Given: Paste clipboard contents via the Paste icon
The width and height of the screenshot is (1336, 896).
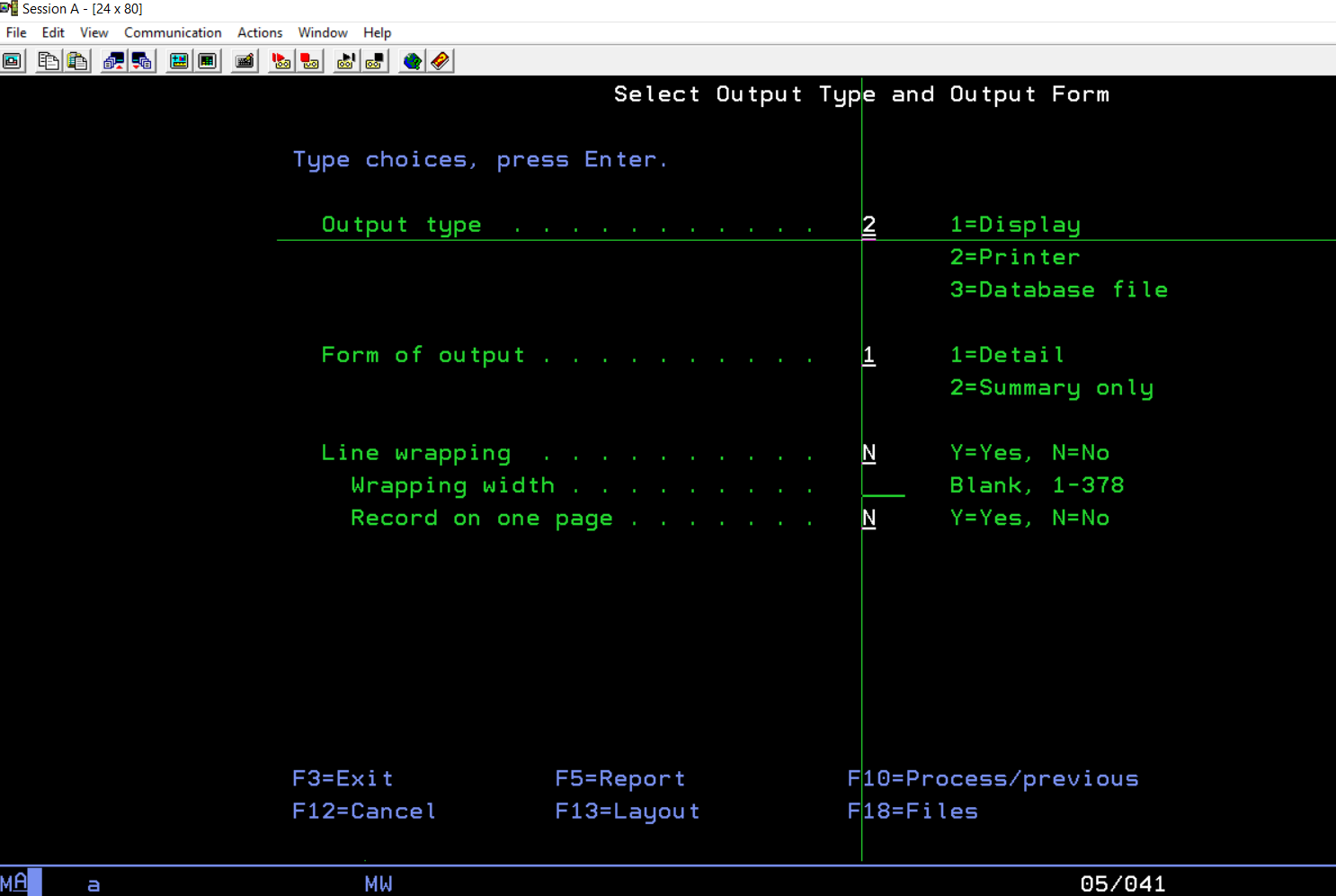Looking at the screenshot, I should click(77, 60).
